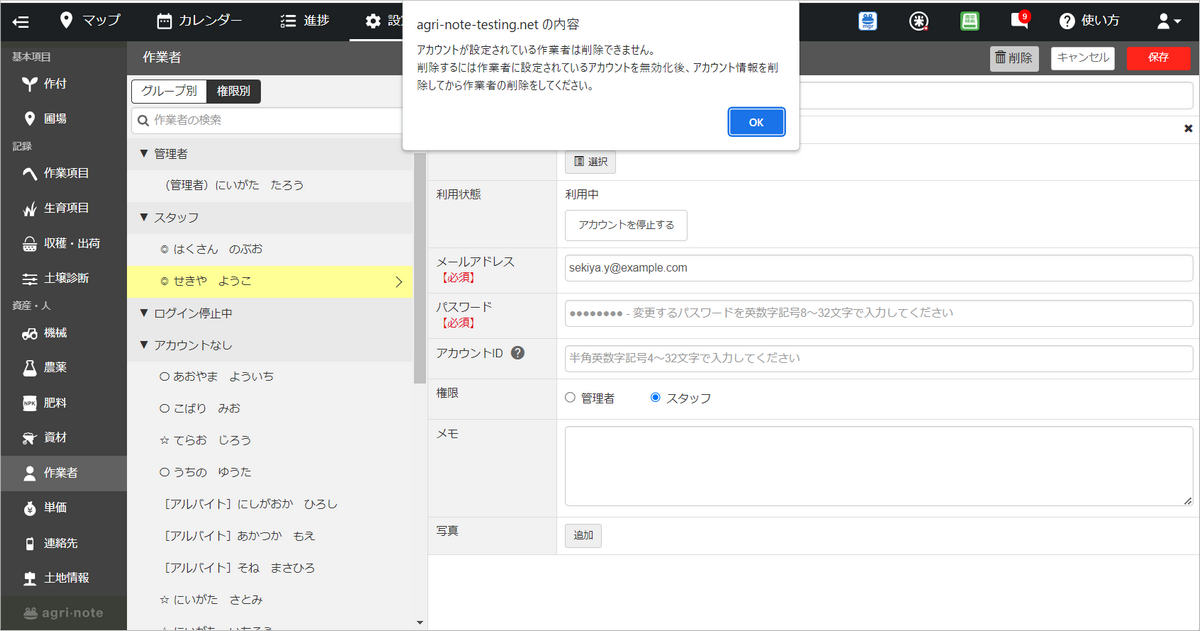Click the 作業者の検索 search field
1200x631 pixels.
pos(270,120)
